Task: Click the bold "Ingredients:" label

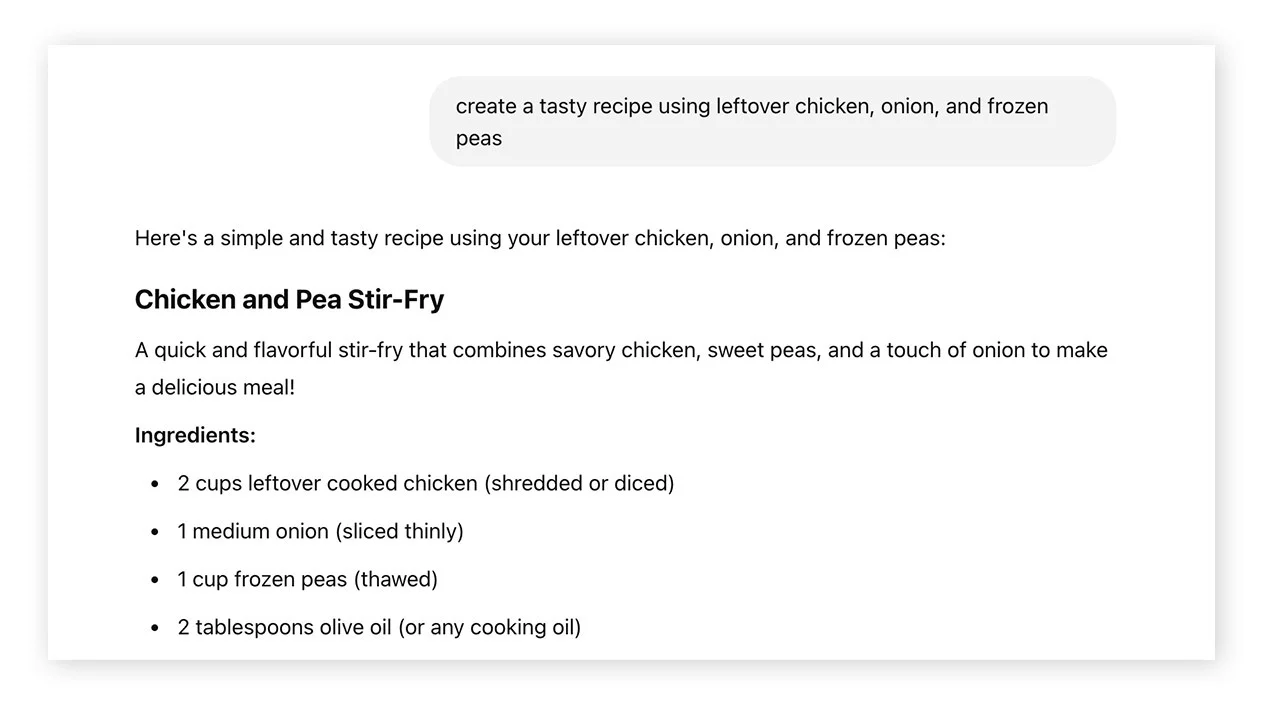Action: (195, 435)
